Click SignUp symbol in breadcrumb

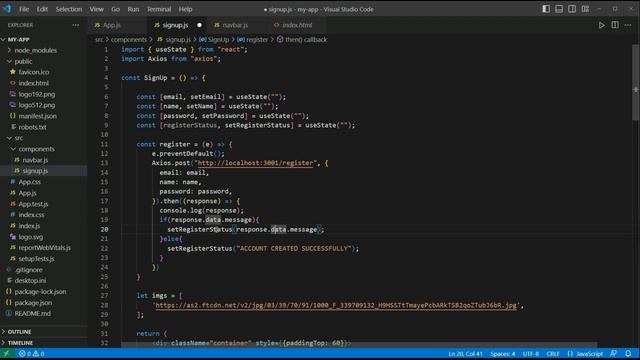[218, 40]
